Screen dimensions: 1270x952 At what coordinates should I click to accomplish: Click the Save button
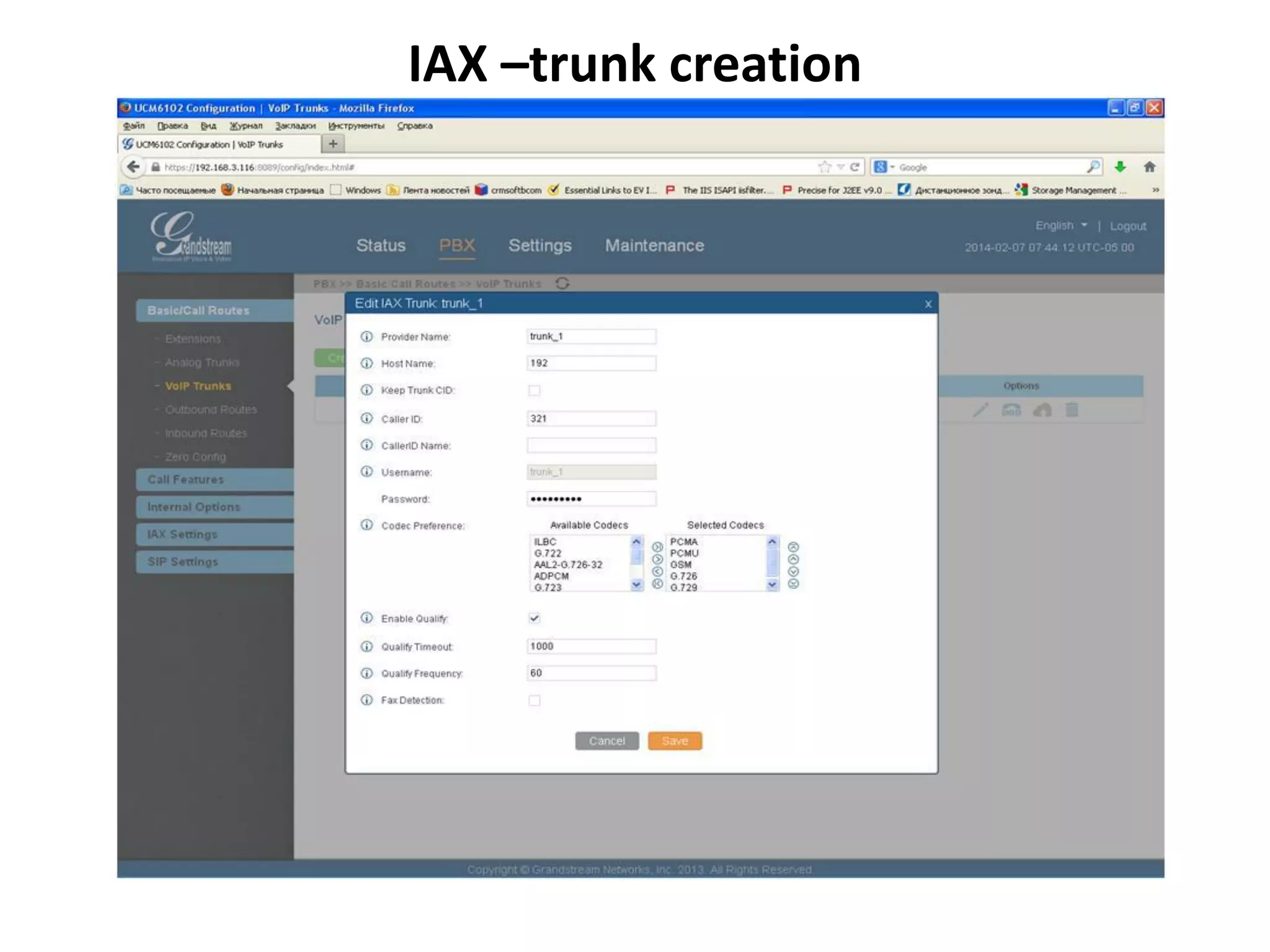tap(675, 741)
